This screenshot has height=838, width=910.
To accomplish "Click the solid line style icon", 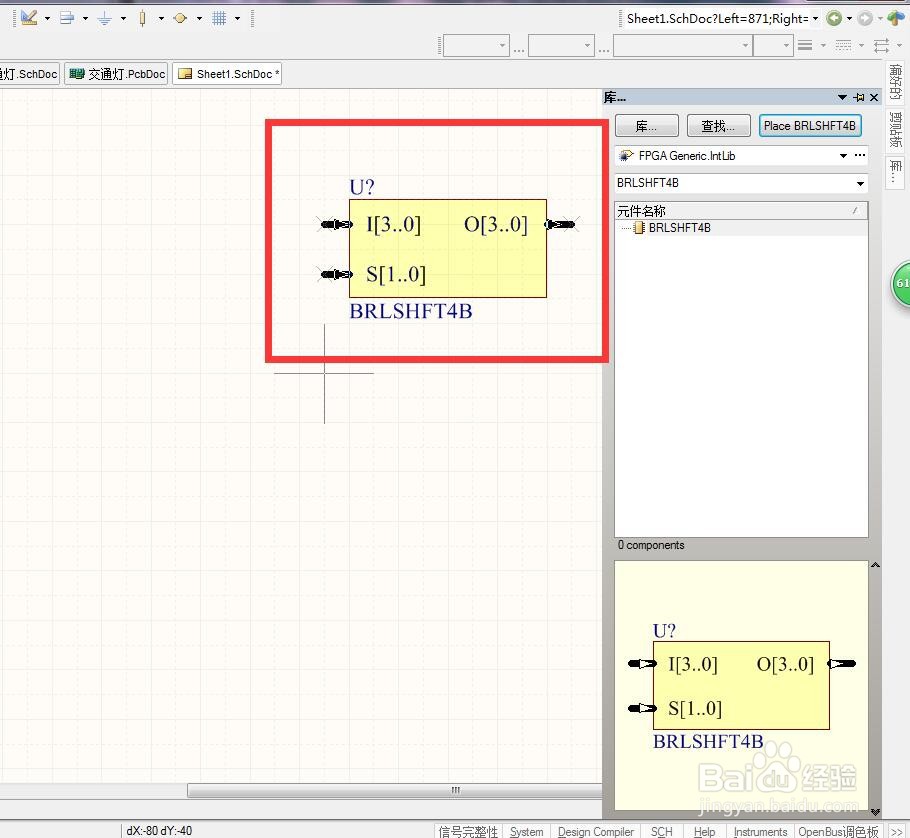I will [805, 45].
